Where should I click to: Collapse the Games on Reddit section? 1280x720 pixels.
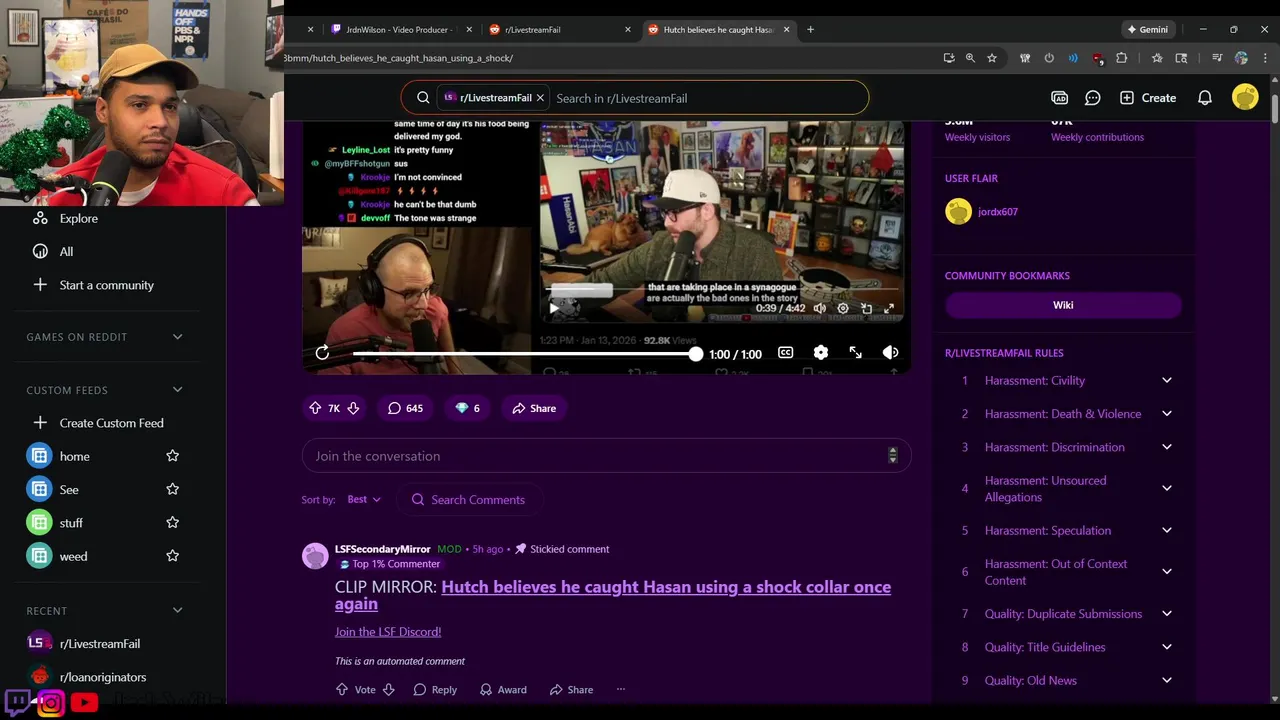pyautogui.click(x=178, y=337)
